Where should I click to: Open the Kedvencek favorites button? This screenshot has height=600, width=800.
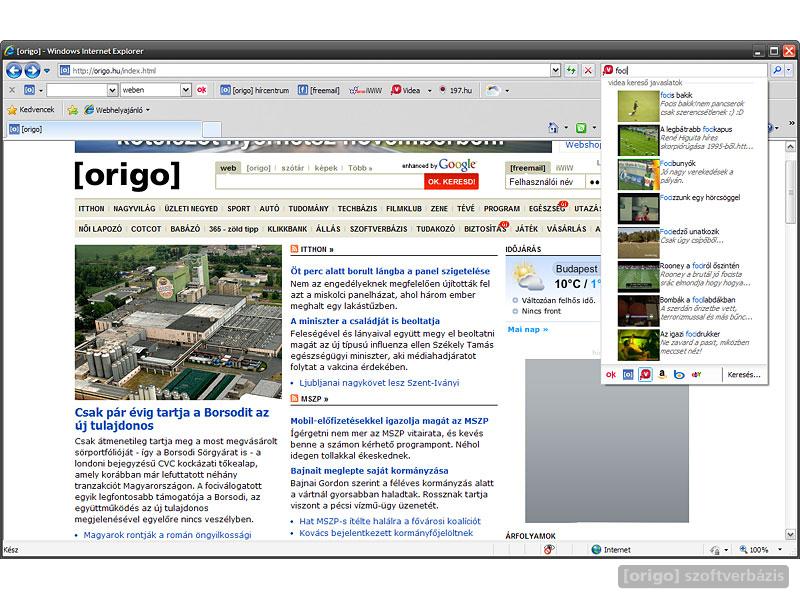tap(31, 110)
